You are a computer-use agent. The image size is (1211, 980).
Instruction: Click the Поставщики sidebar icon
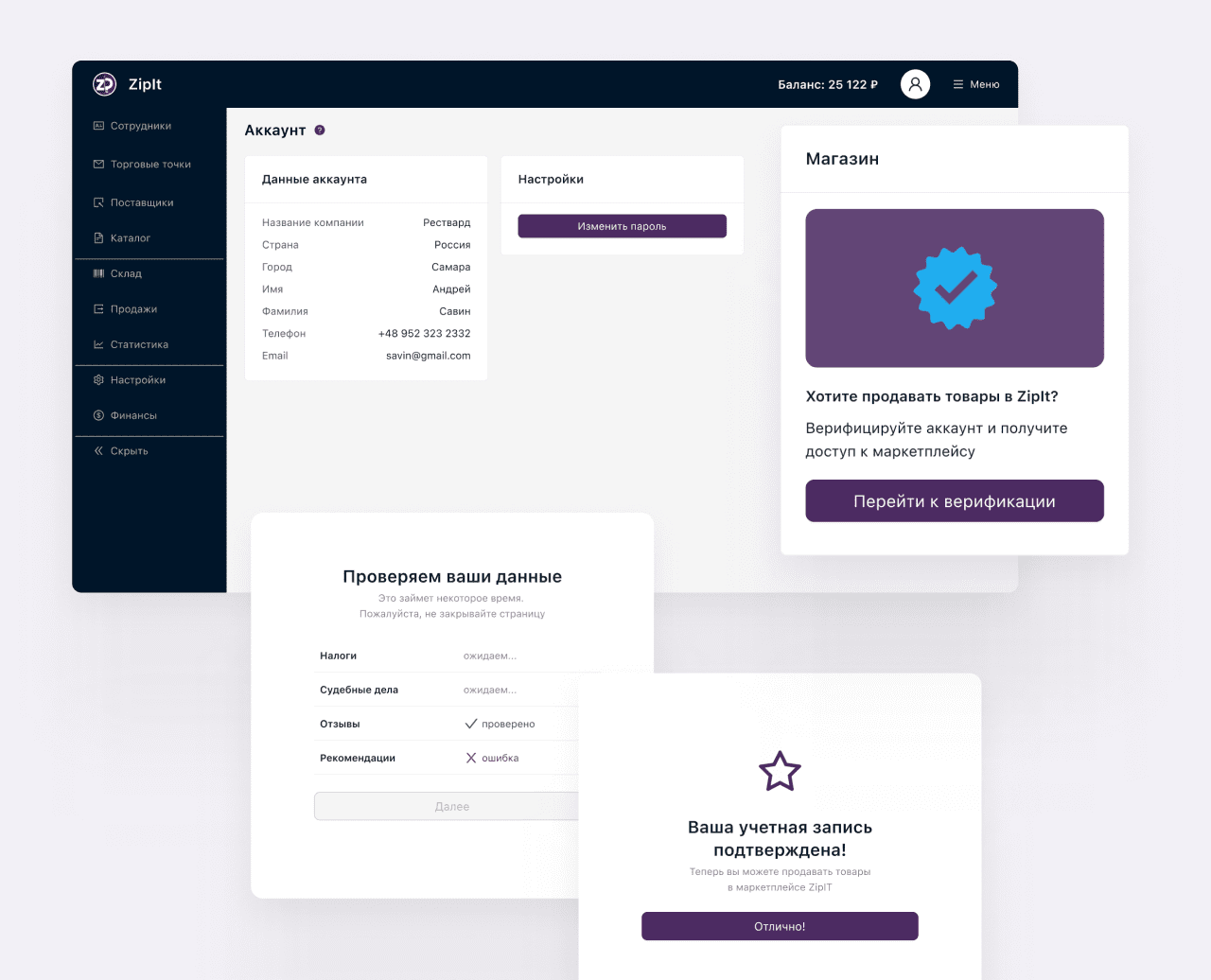click(98, 202)
